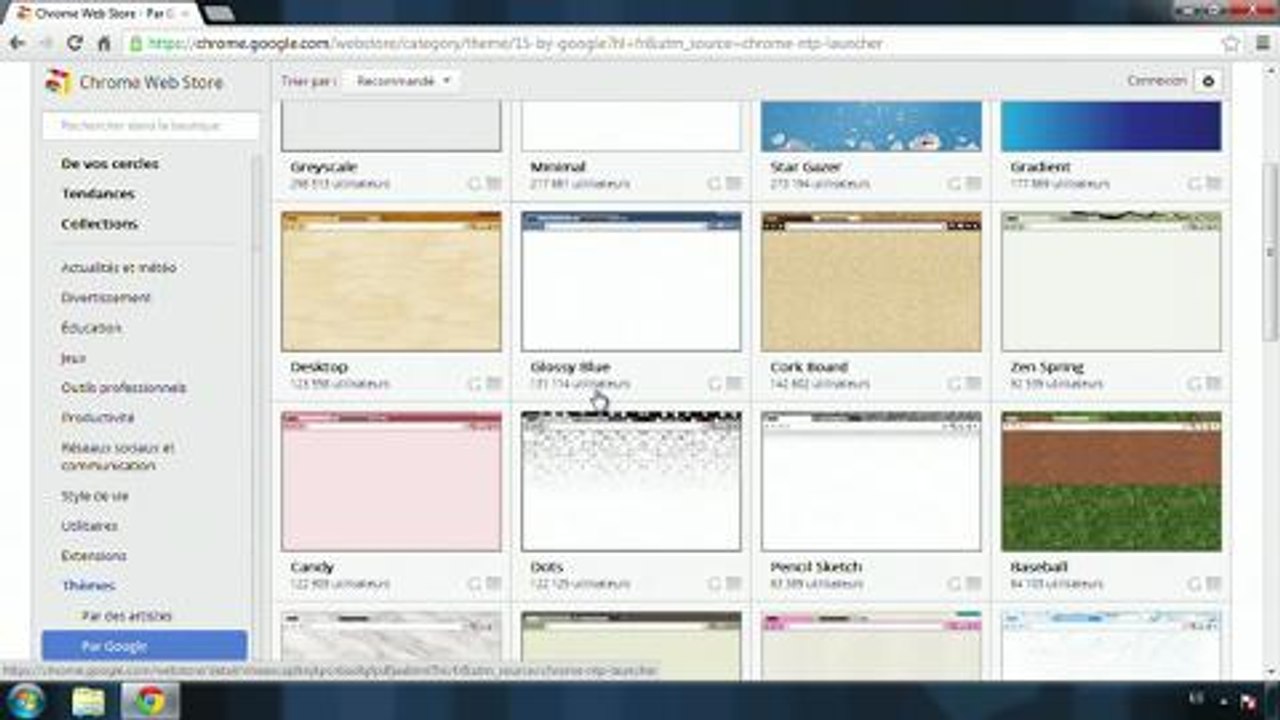Open the Baseball theme thumbnail

click(1111, 481)
